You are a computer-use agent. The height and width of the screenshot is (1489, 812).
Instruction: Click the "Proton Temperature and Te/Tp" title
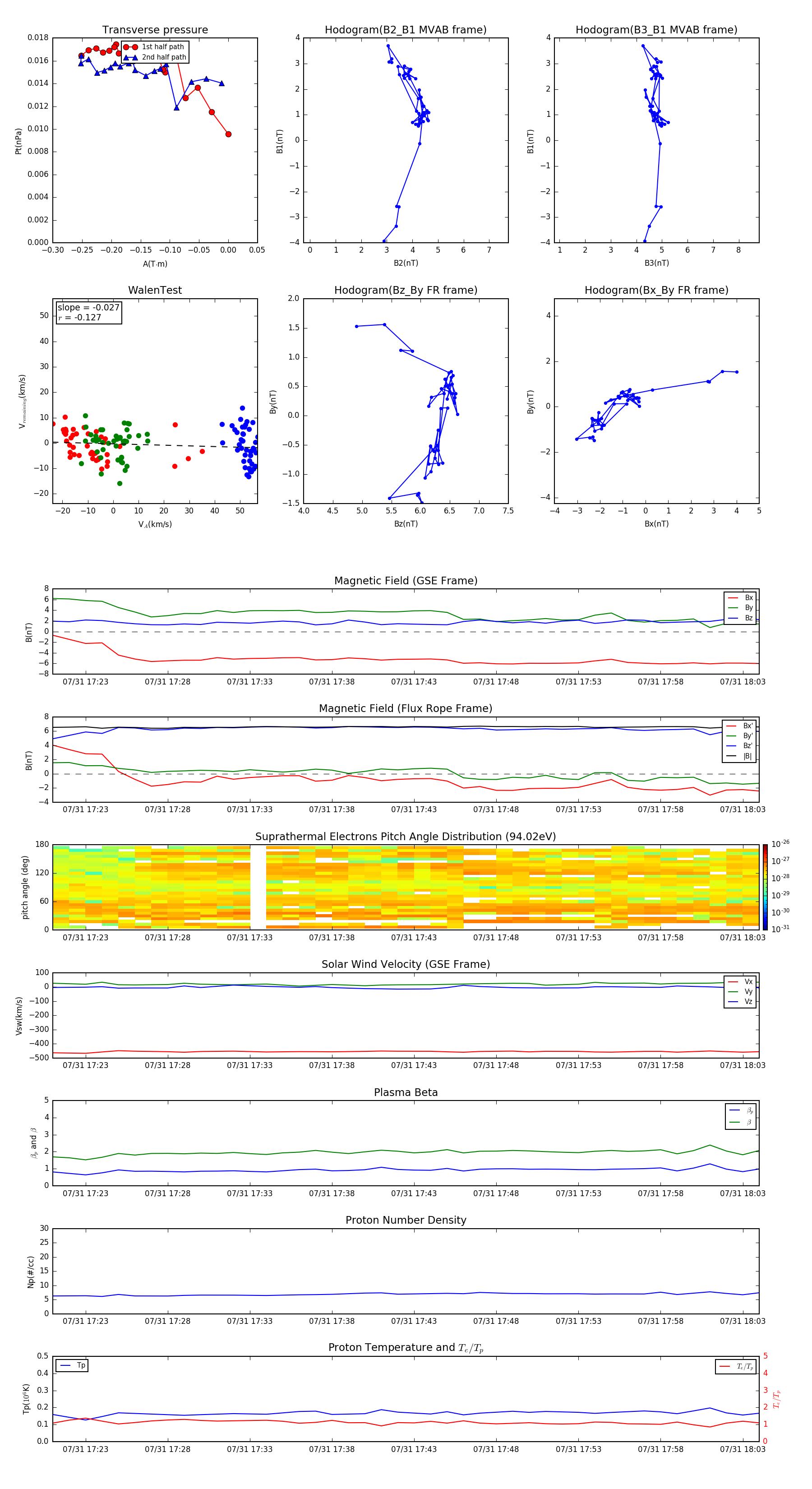point(406,1347)
